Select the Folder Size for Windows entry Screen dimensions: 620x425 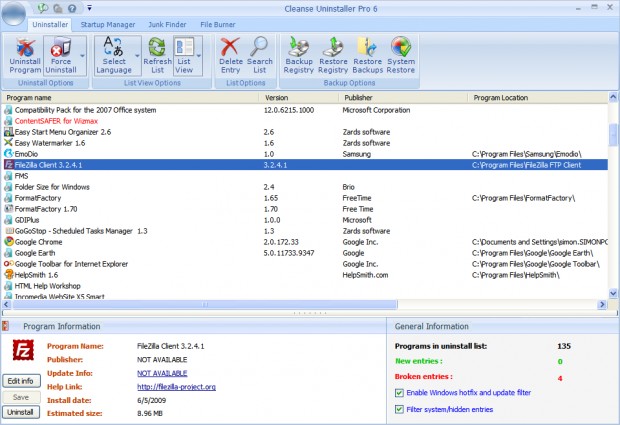point(52,187)
